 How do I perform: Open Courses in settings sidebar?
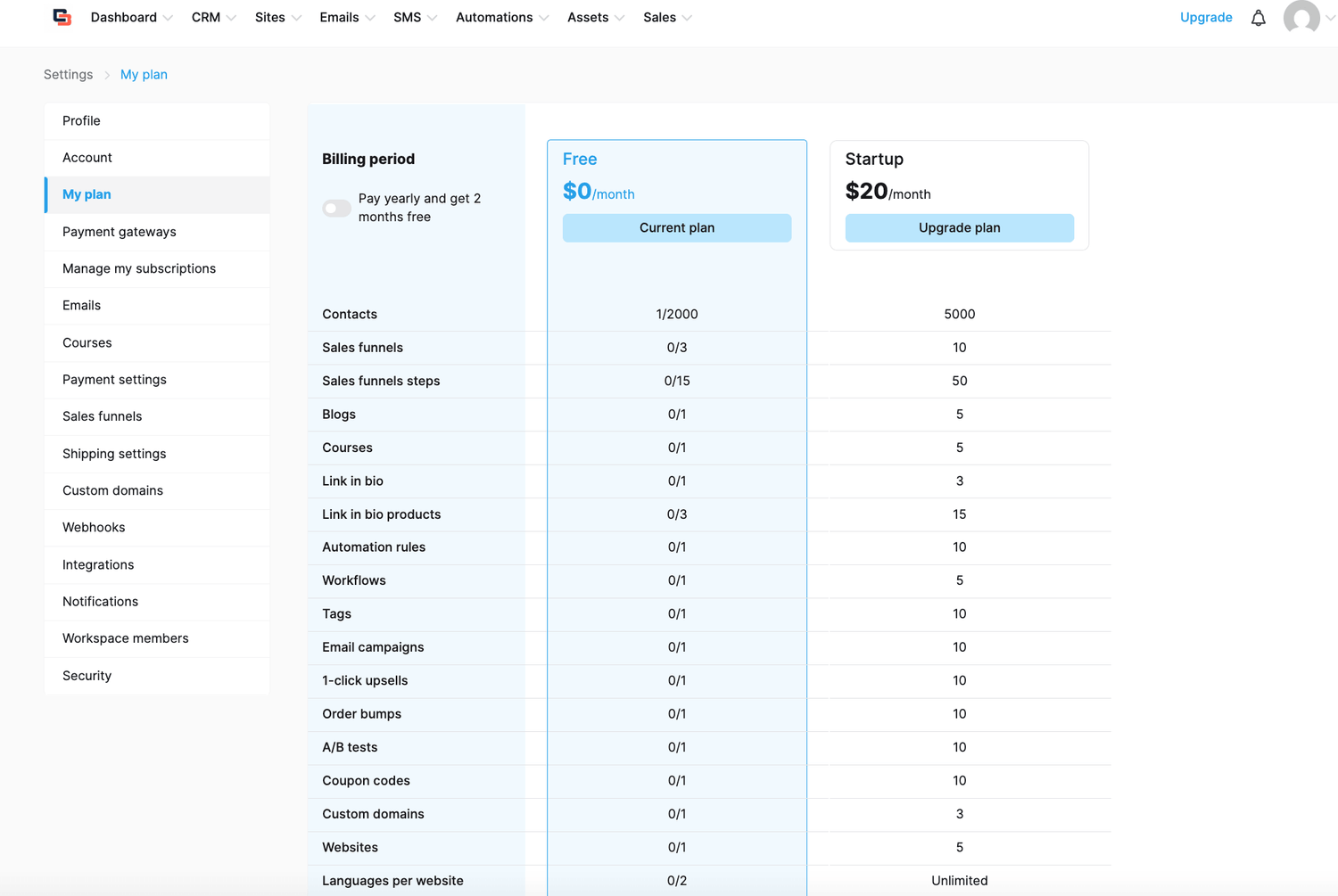pyautogui.click(x=157, y=342)
